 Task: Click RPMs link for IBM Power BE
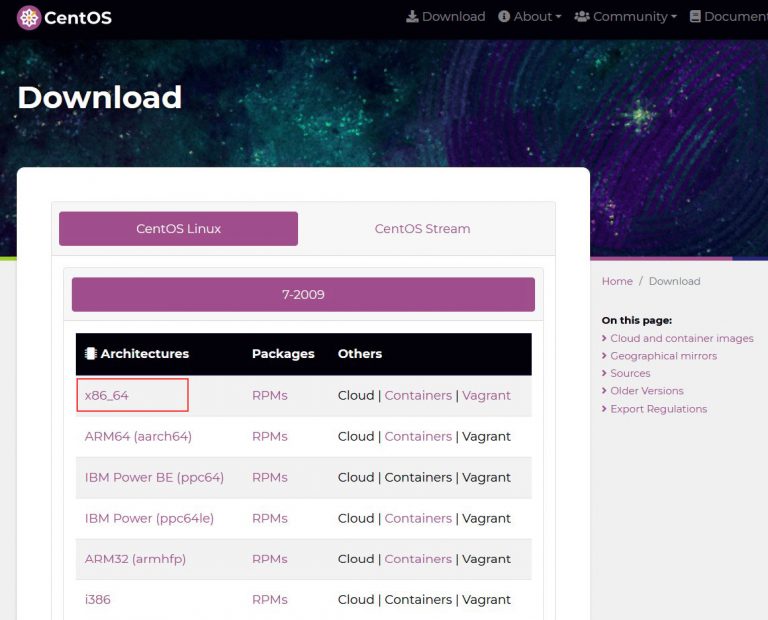click(269, 478)
